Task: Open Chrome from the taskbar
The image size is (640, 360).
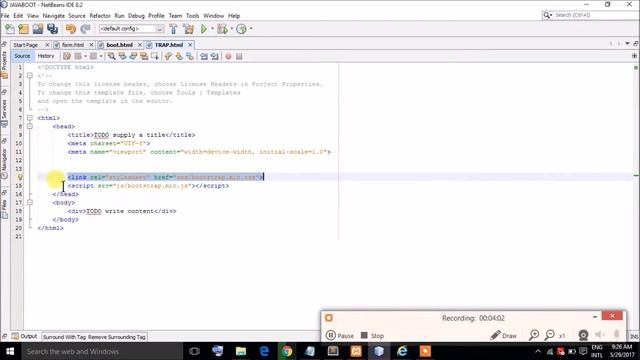Action: pyautogui.click(x=287, y=351)
